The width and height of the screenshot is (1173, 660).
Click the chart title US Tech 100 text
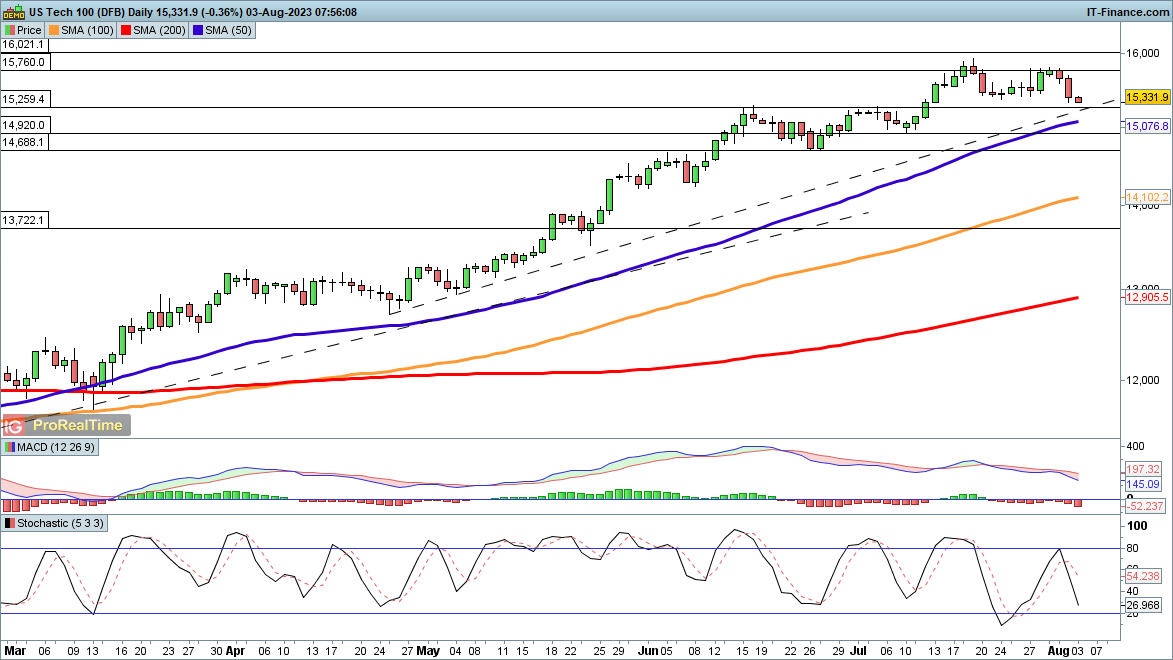tap(60, 12)
